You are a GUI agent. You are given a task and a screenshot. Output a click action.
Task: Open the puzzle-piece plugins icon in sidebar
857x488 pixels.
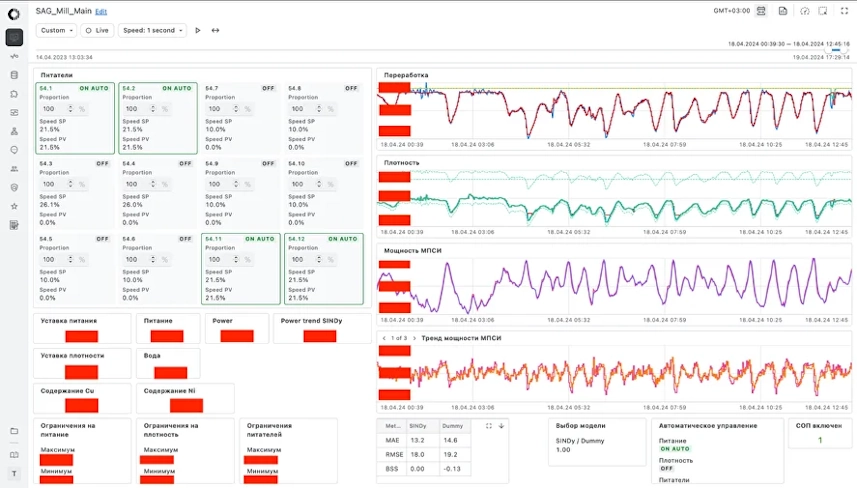[x=14, y=93]
